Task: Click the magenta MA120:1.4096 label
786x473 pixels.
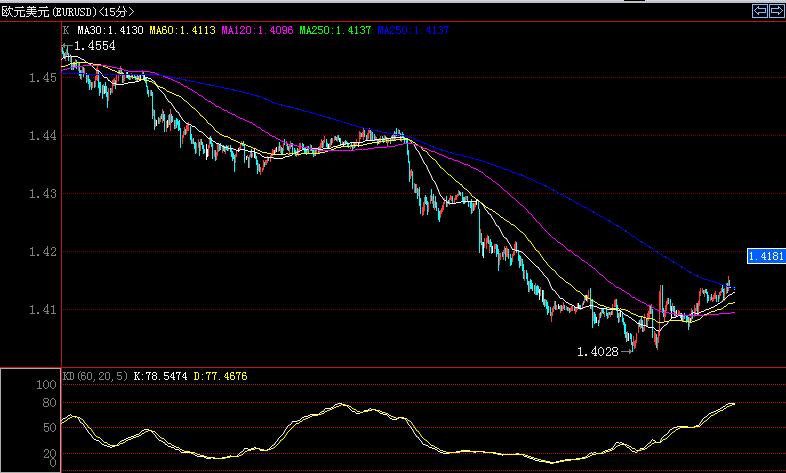Action: (x=258, y=30)
